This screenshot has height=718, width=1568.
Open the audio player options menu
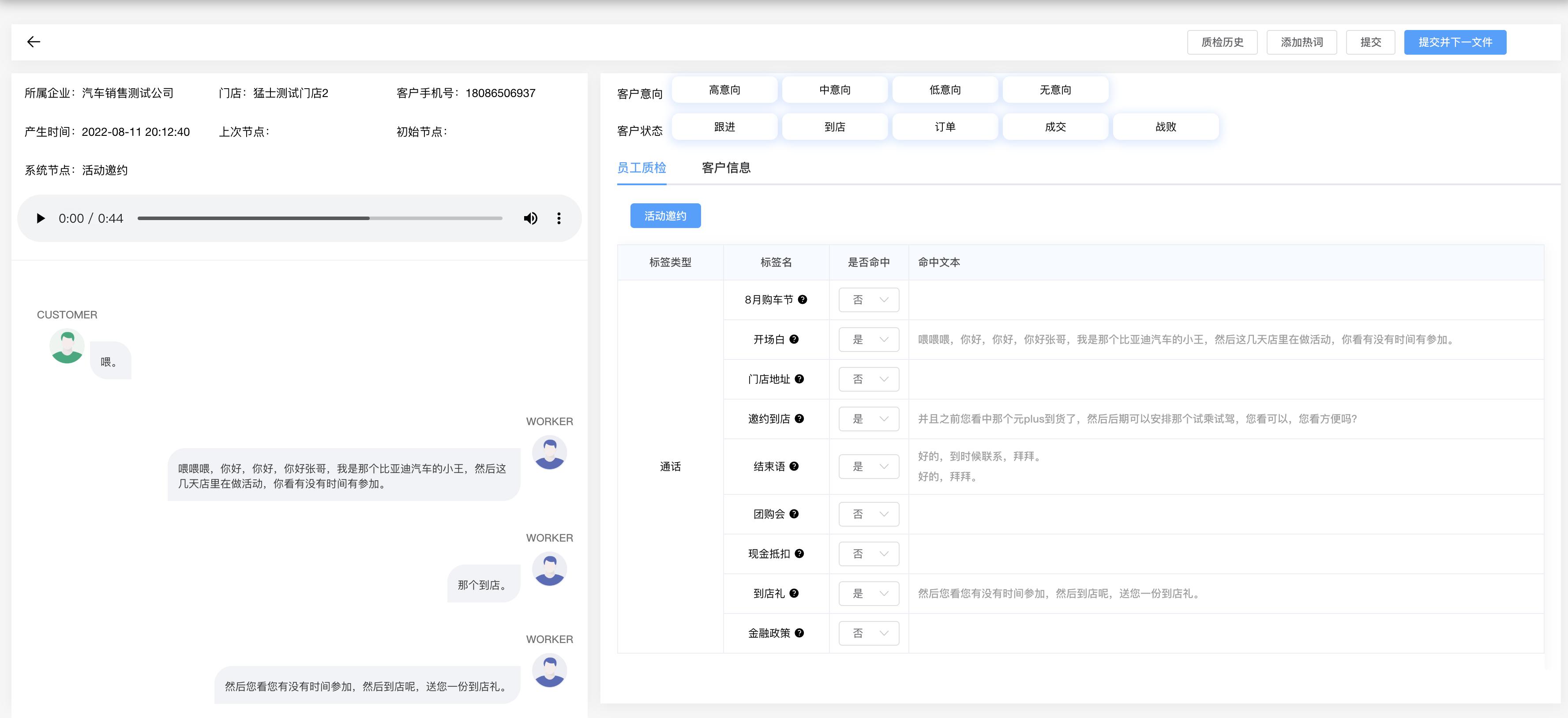point(559,218)
